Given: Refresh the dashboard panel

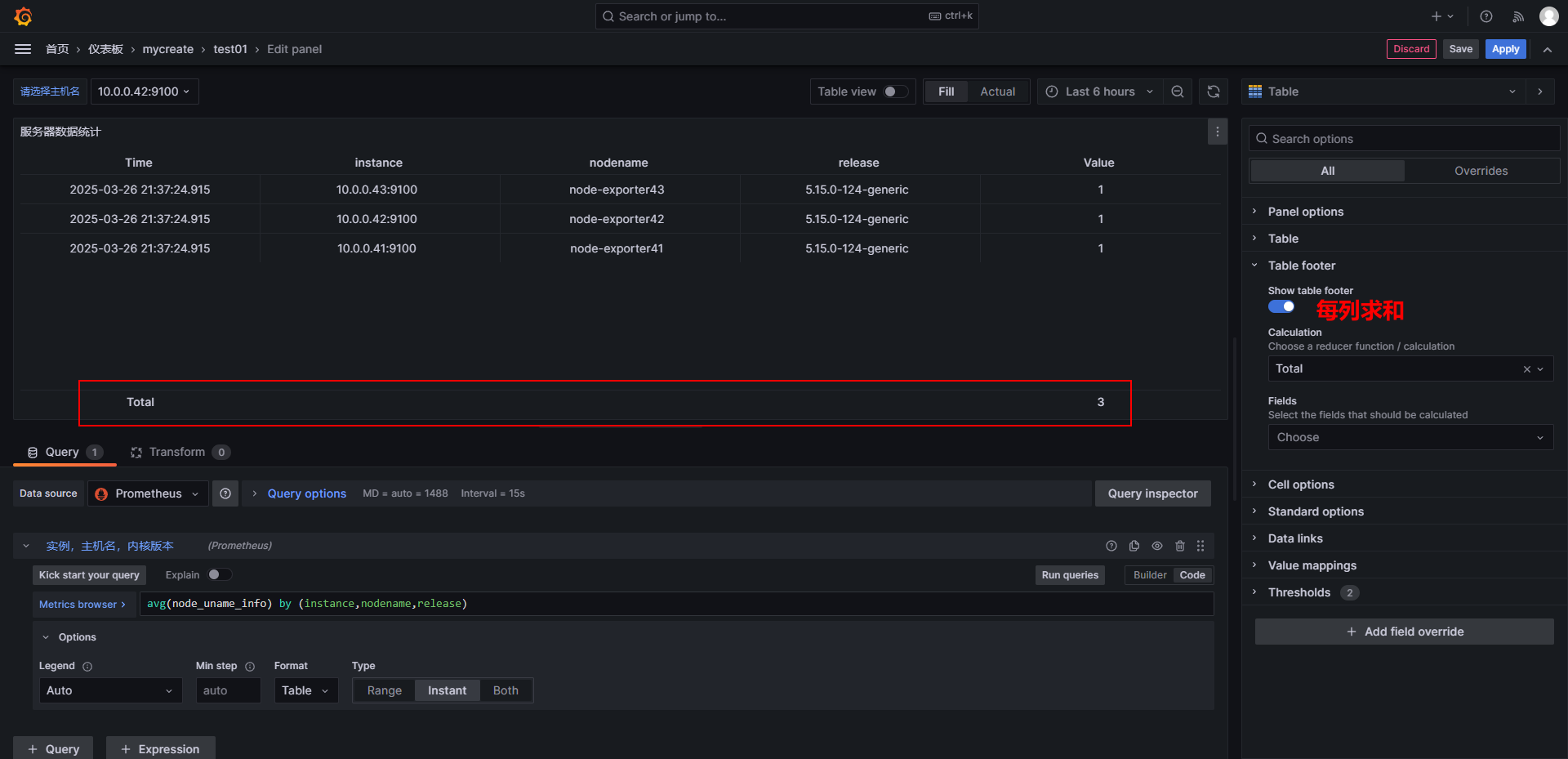Looking at the screenshot, I should coord(1214,92).
